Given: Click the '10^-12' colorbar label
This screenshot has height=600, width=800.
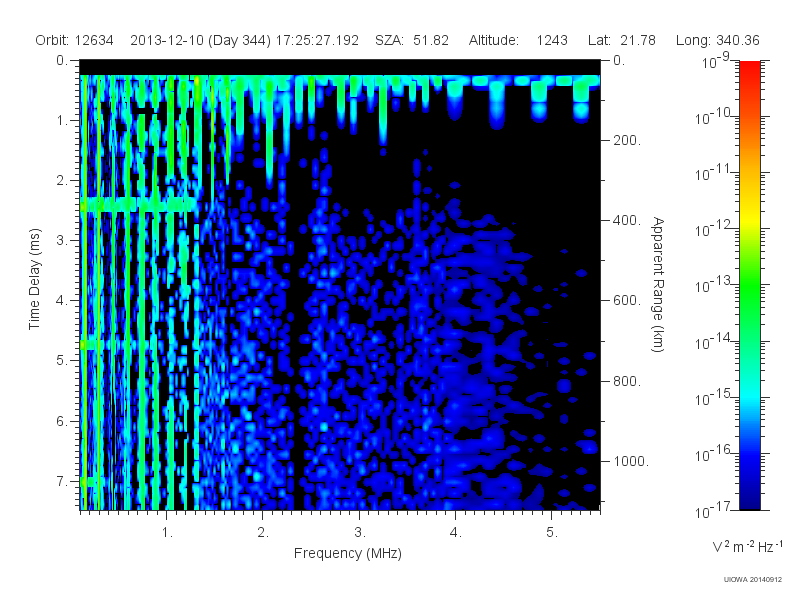Looking at the screenshot, I should coord(713,229).
